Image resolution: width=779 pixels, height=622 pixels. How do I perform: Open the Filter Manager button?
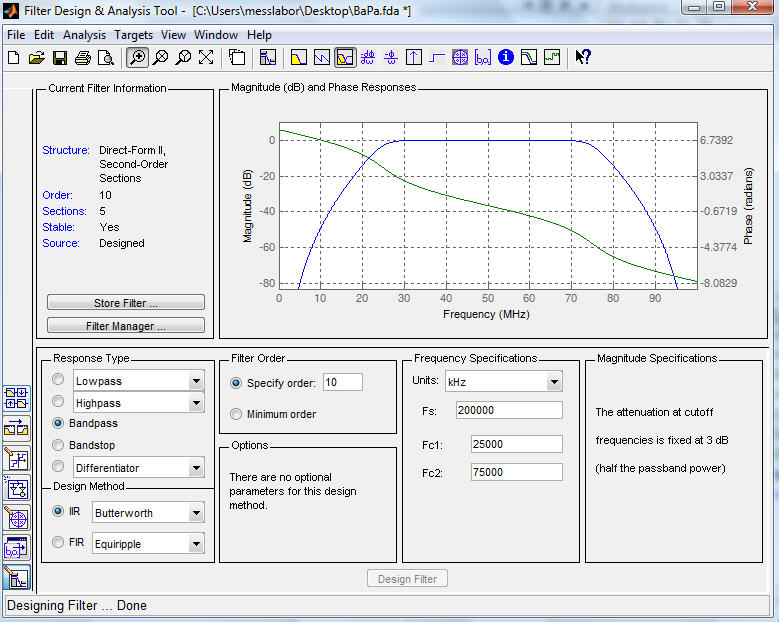(126, 326)
